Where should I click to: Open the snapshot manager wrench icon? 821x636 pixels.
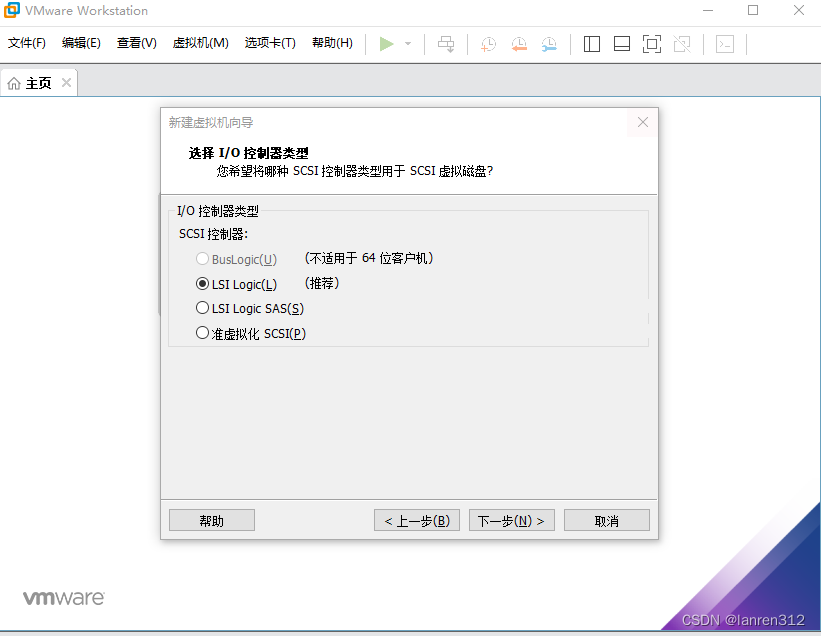(549, 44)
